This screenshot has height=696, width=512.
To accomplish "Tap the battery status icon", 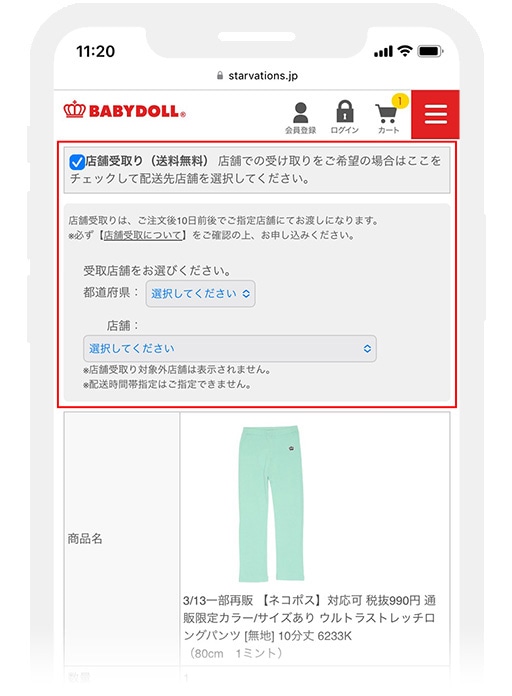I will click(430, 51).
